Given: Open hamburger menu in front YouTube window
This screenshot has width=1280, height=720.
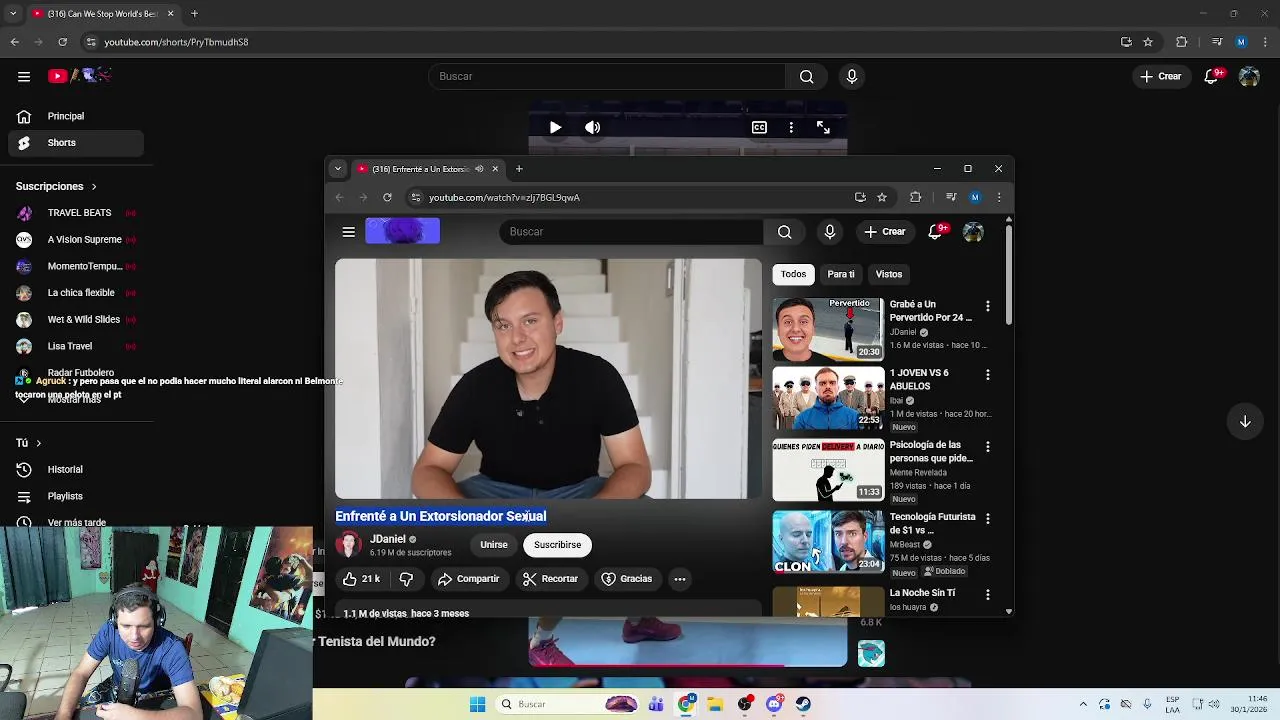Looking at the screenshot, I should (348, 232).
